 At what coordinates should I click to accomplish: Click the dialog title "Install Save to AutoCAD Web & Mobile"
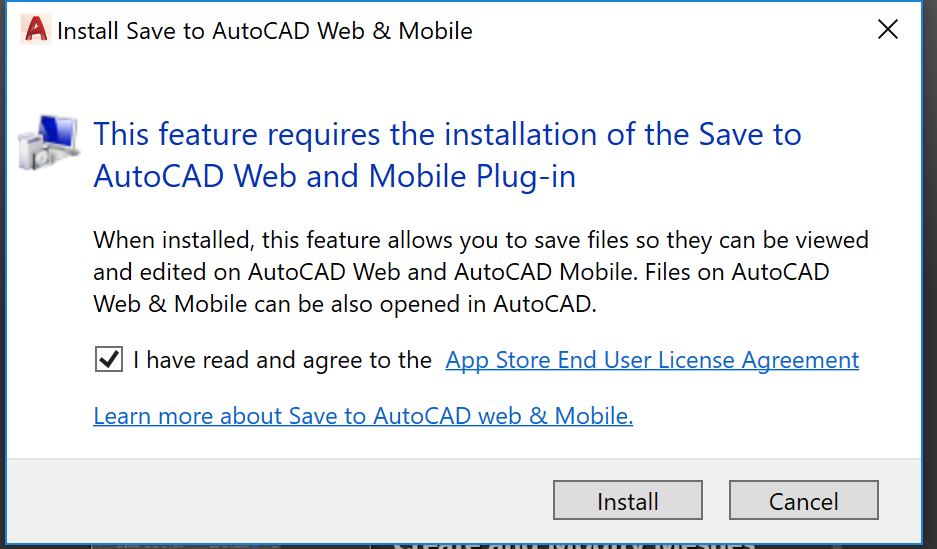click(265, 30)
